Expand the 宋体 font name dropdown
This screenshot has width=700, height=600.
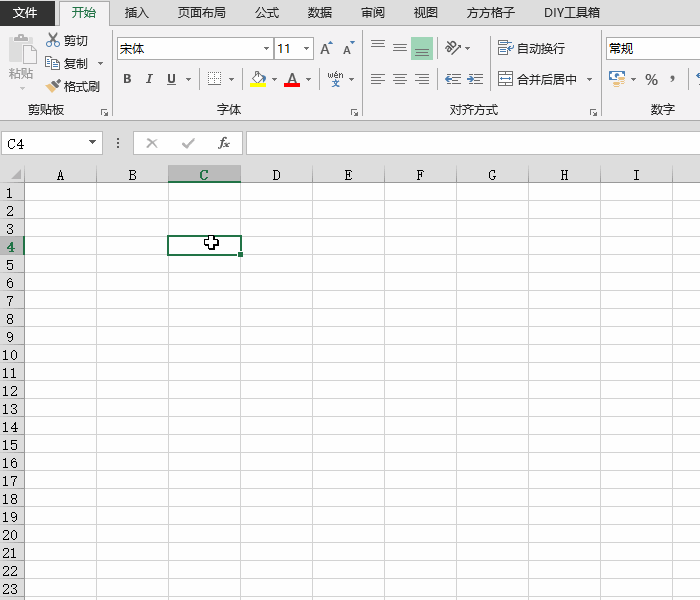(267, 48)
